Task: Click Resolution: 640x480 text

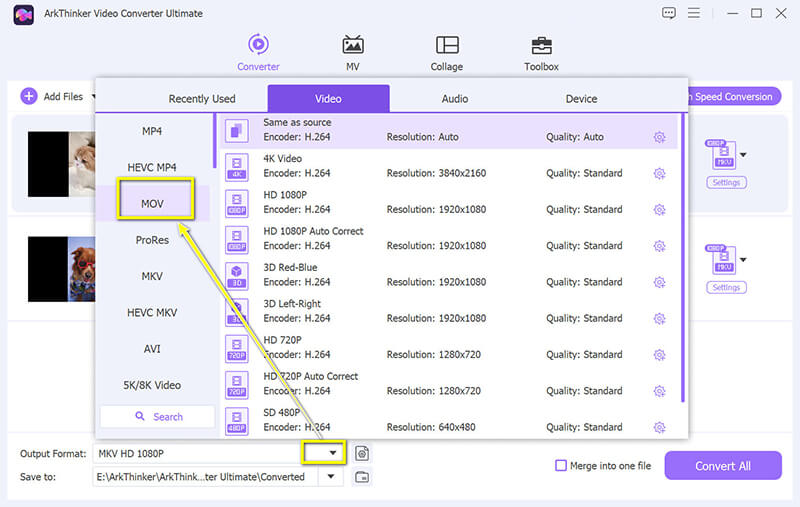Action: point(431,427)
